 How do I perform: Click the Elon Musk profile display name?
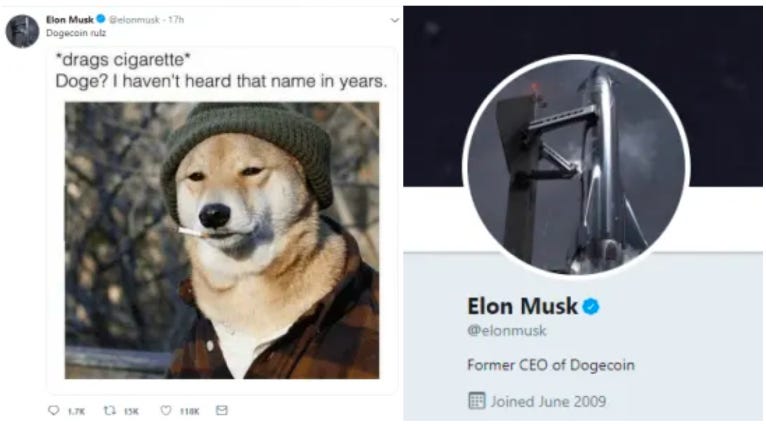[x=522, y=306]
